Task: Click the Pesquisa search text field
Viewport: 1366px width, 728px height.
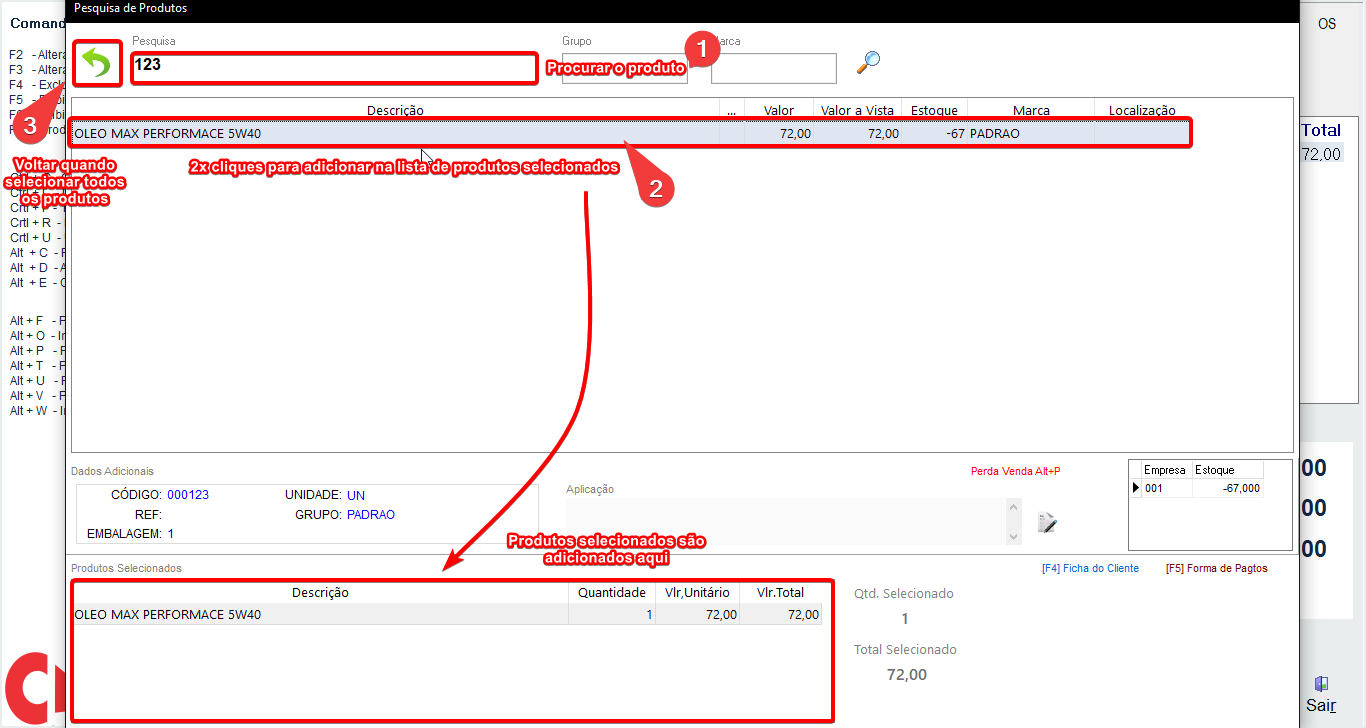Action: click(x=334, y=67)
